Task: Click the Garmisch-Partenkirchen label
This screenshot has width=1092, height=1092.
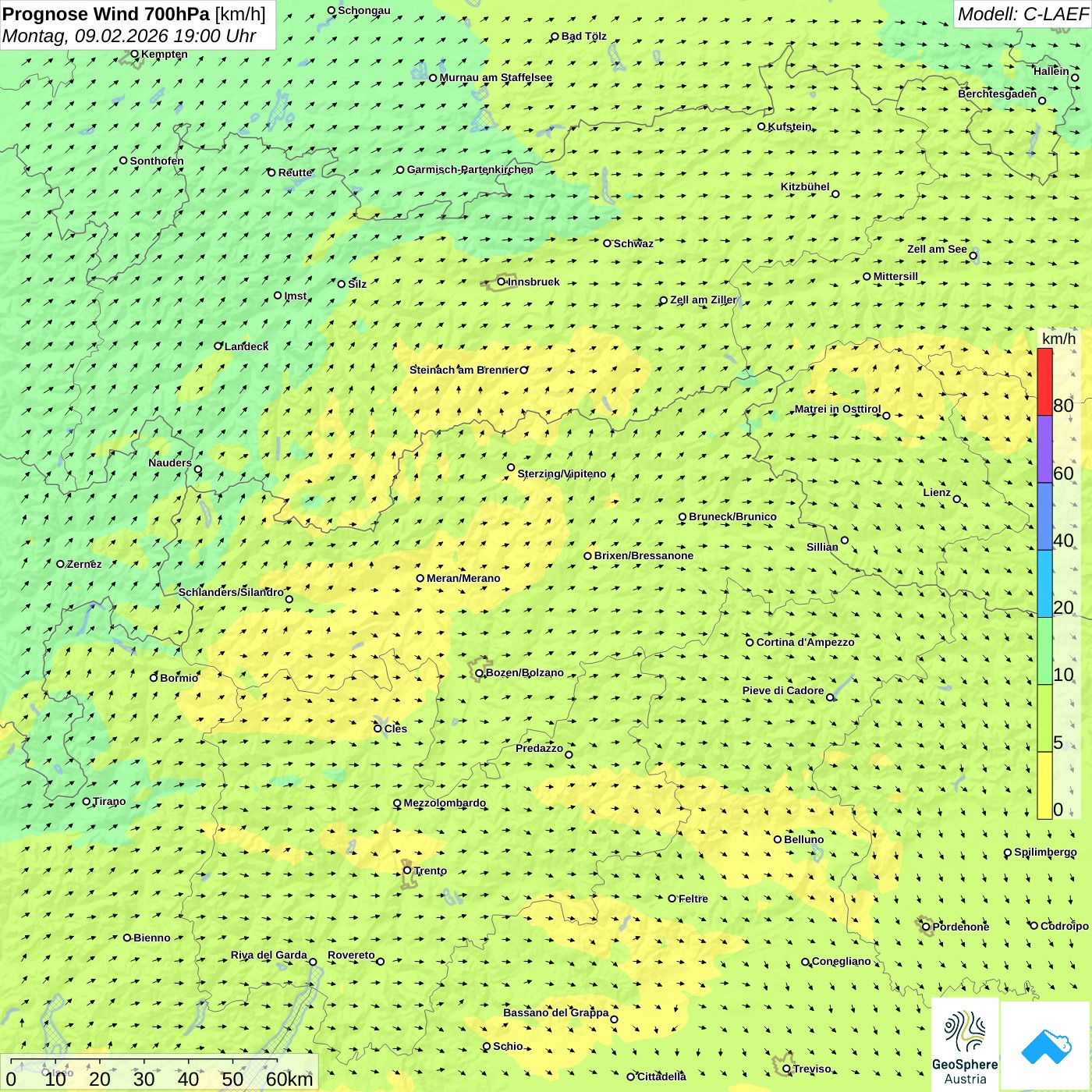Action: (470, 169)
